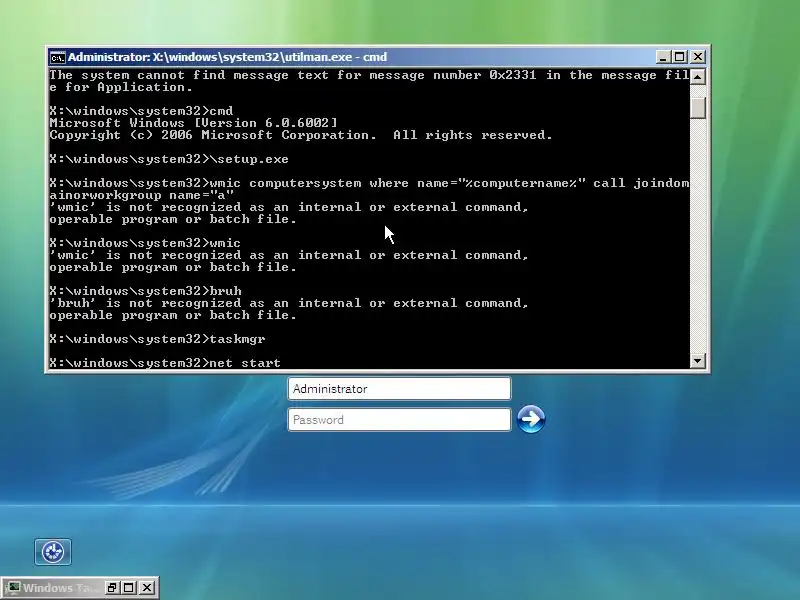The width and height of the screenshot is (800, 600).
Task: Click the '\setup.exe' command line
Action: 169,159
